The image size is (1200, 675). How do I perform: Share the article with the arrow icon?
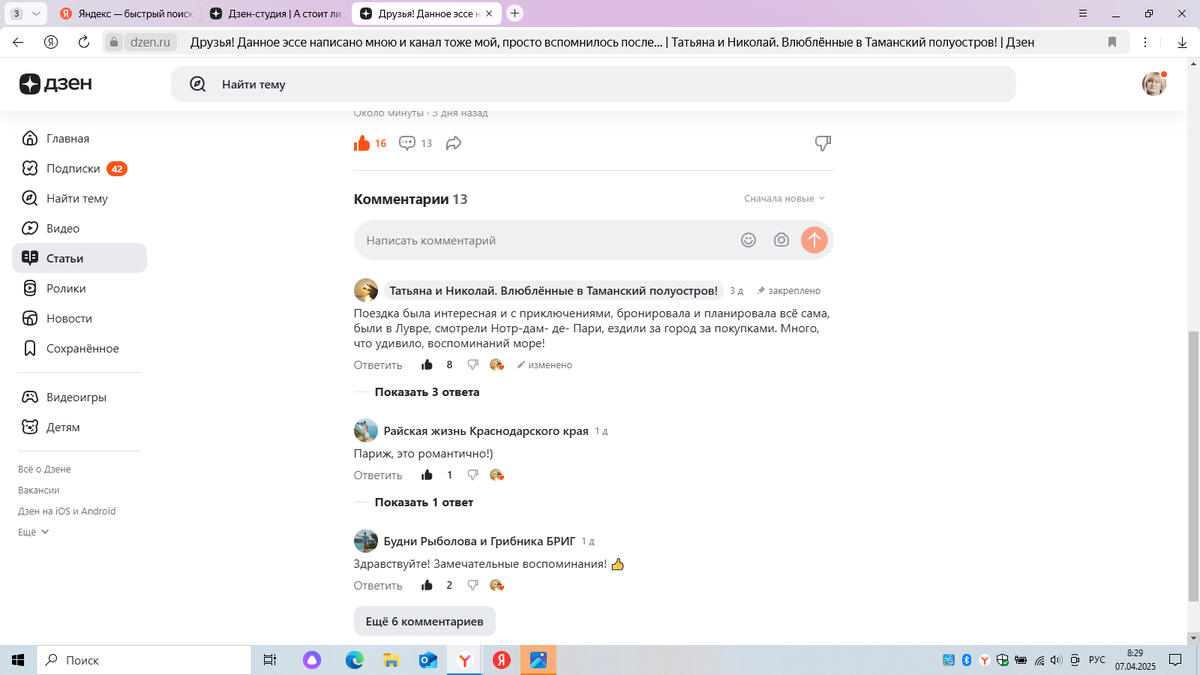click(453, 143)
